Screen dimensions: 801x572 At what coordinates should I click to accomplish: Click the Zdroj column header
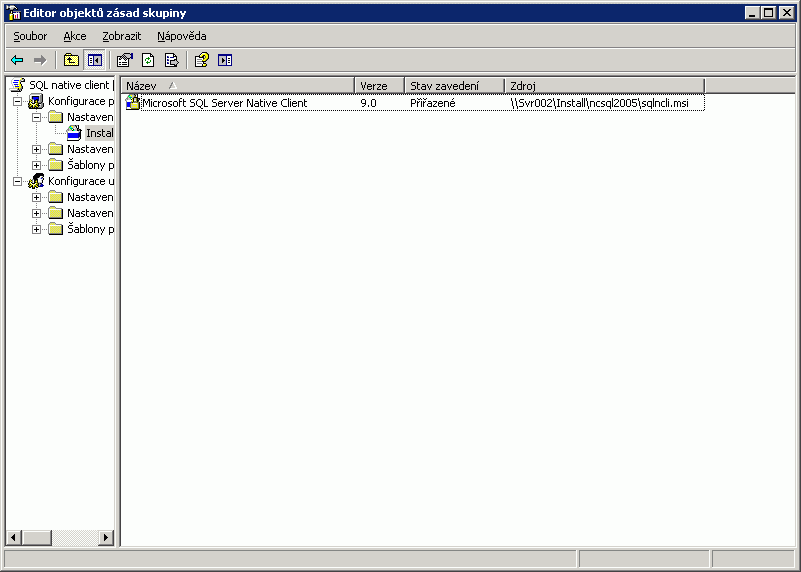click(603, 86)
